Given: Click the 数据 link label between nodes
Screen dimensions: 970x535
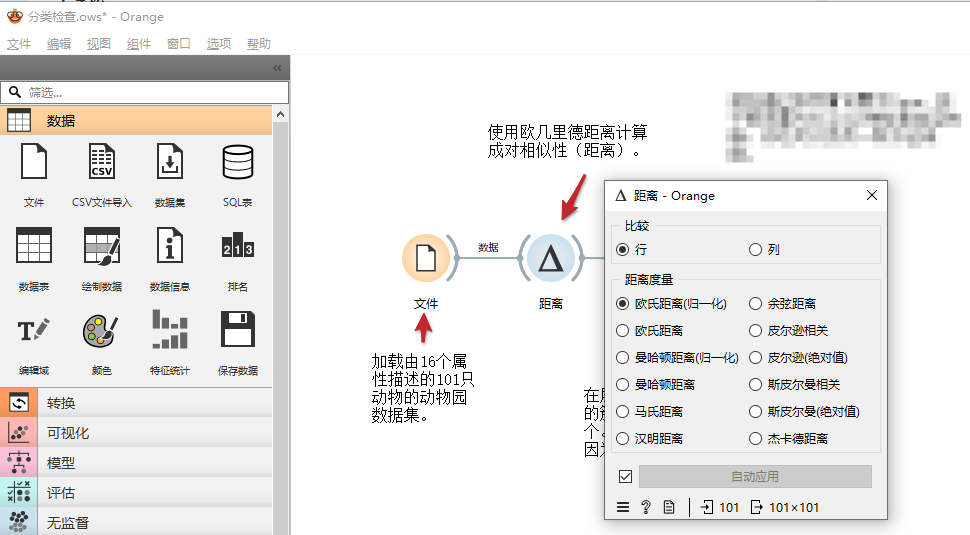Looking at the screenshot, I should (488, 247).
